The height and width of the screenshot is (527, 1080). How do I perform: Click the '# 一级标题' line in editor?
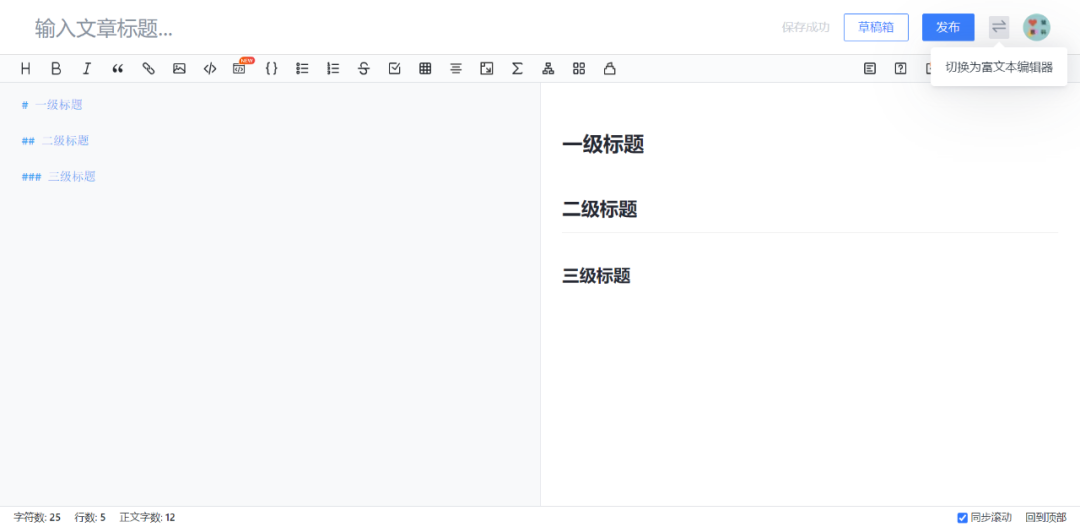pyautogui.click(x=52, y=105)
